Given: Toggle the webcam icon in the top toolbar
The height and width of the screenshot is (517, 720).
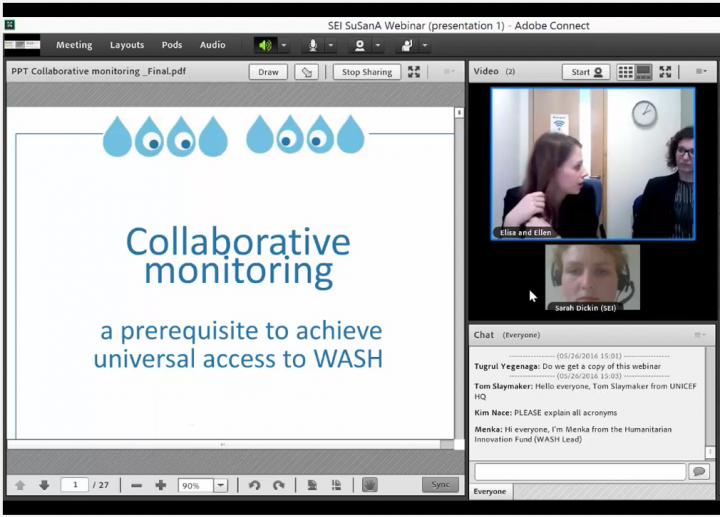Looking at the screenshot, I should pyautogui.click(x=359, y=45).
